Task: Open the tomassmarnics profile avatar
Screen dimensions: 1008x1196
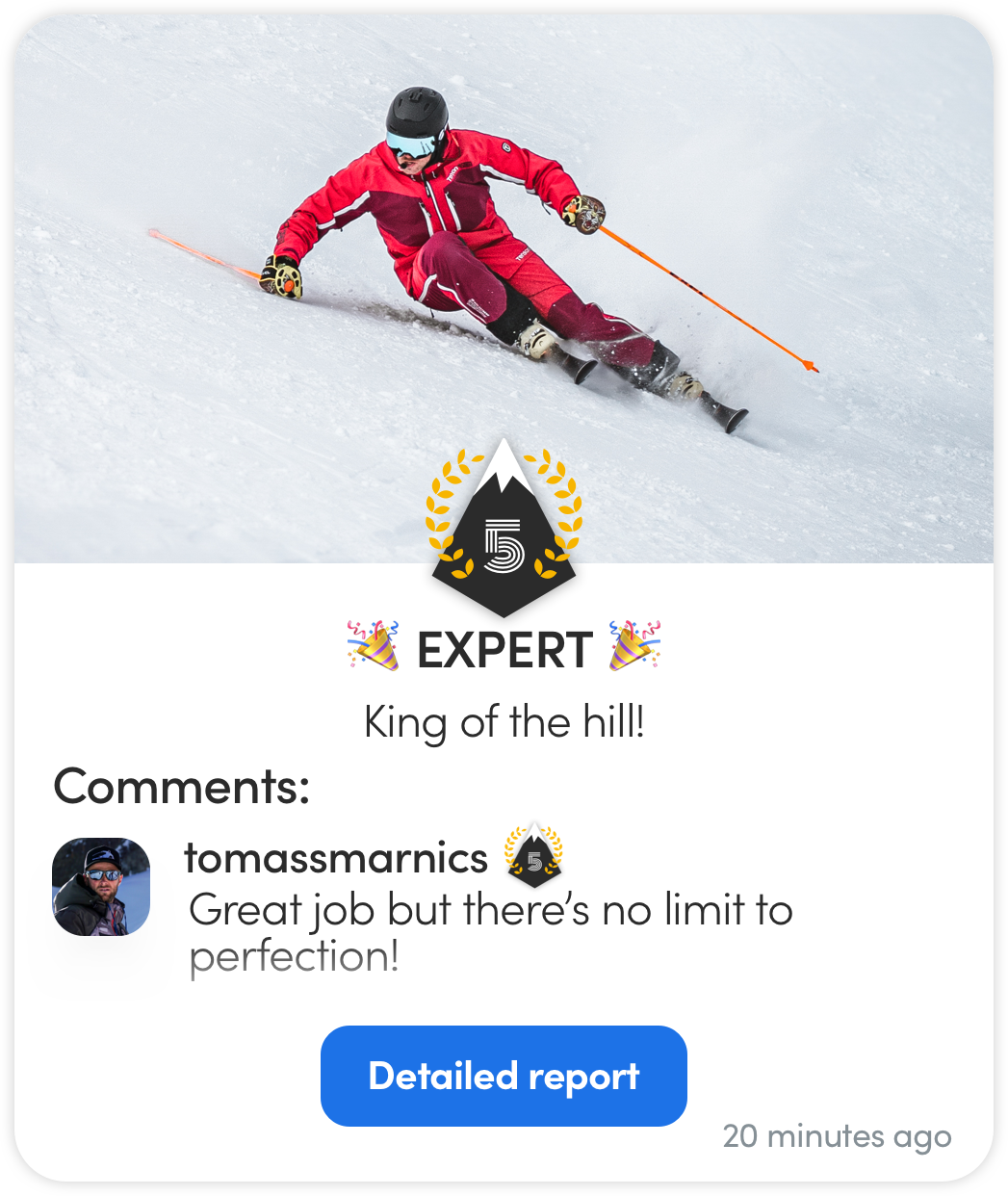Action: [101, 886]
